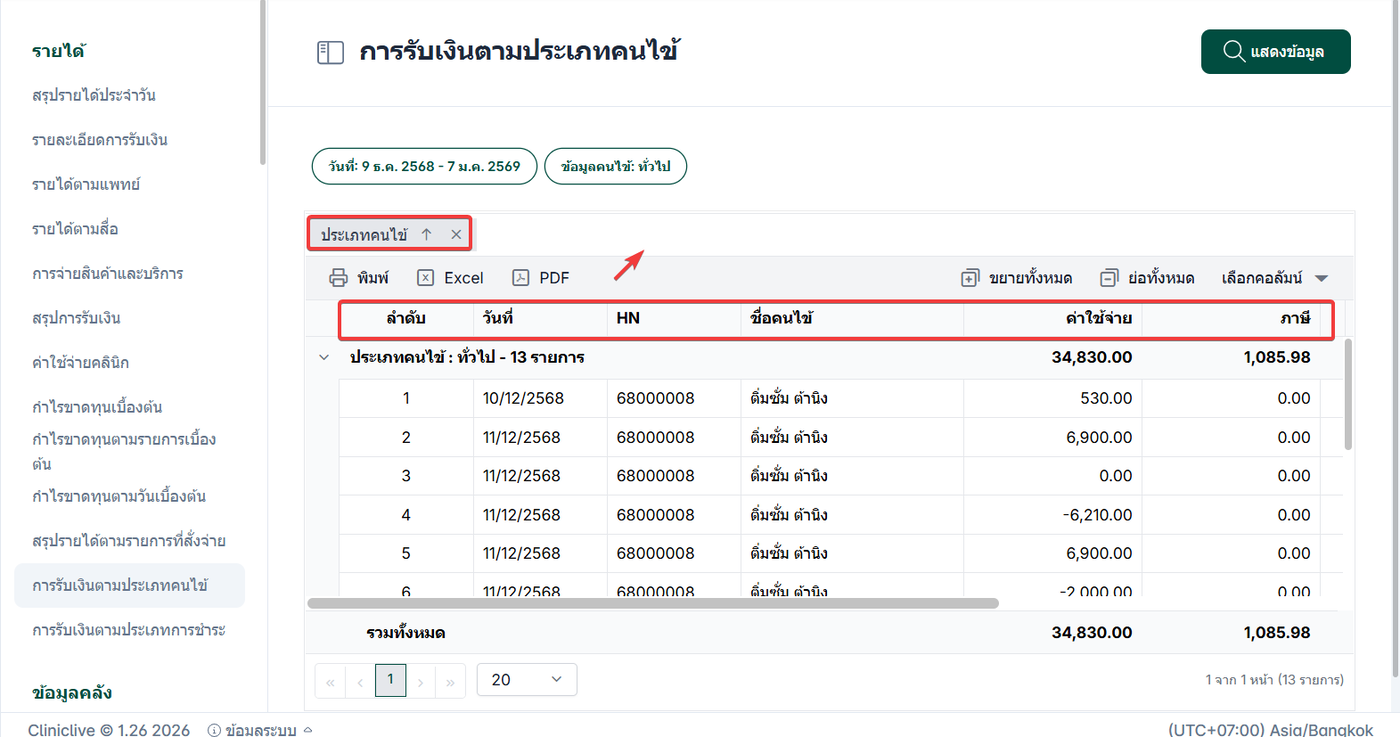Open the page size dropdown showing 20
This screenshot has height=737, width=1400.
[x=527, y=679]
